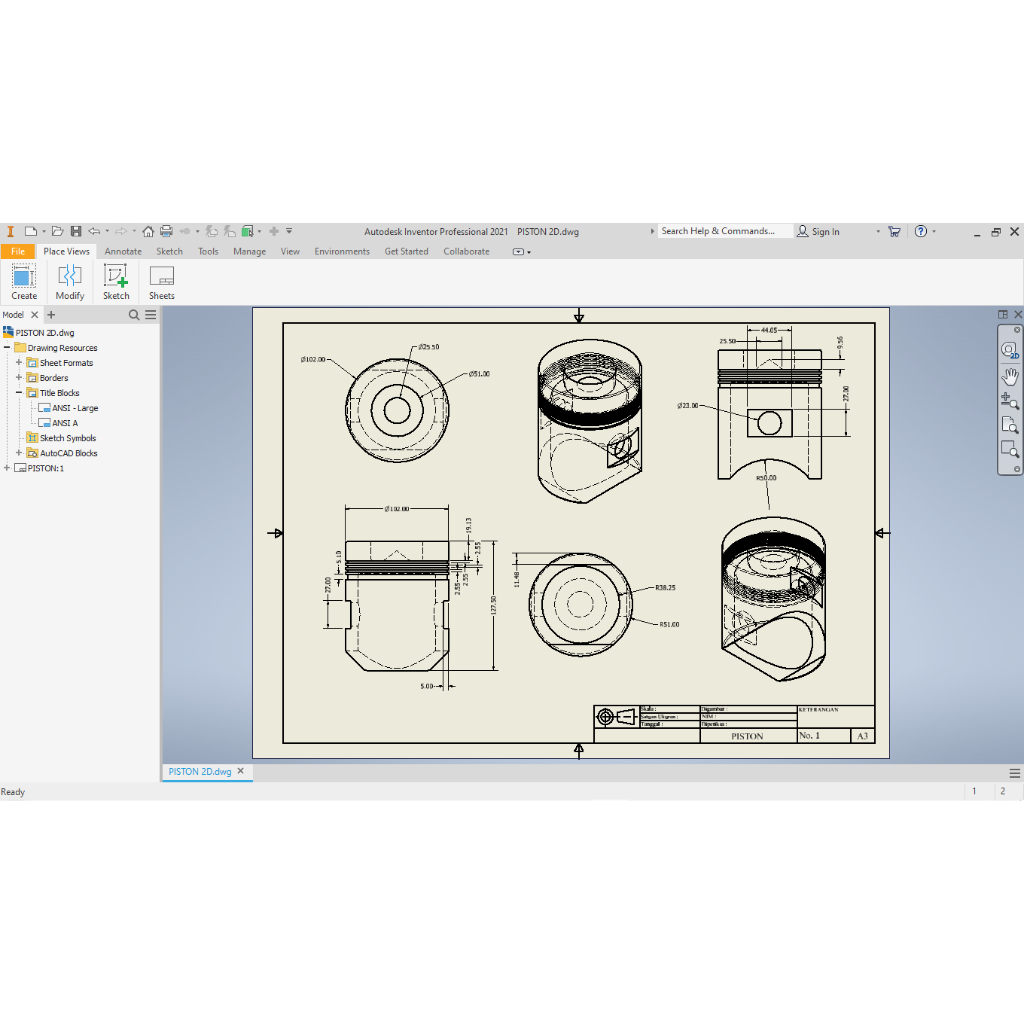Open the Customize Quick Access Toolbar dropdown
Screen dimensions: 1024x1024
[289, 231]
